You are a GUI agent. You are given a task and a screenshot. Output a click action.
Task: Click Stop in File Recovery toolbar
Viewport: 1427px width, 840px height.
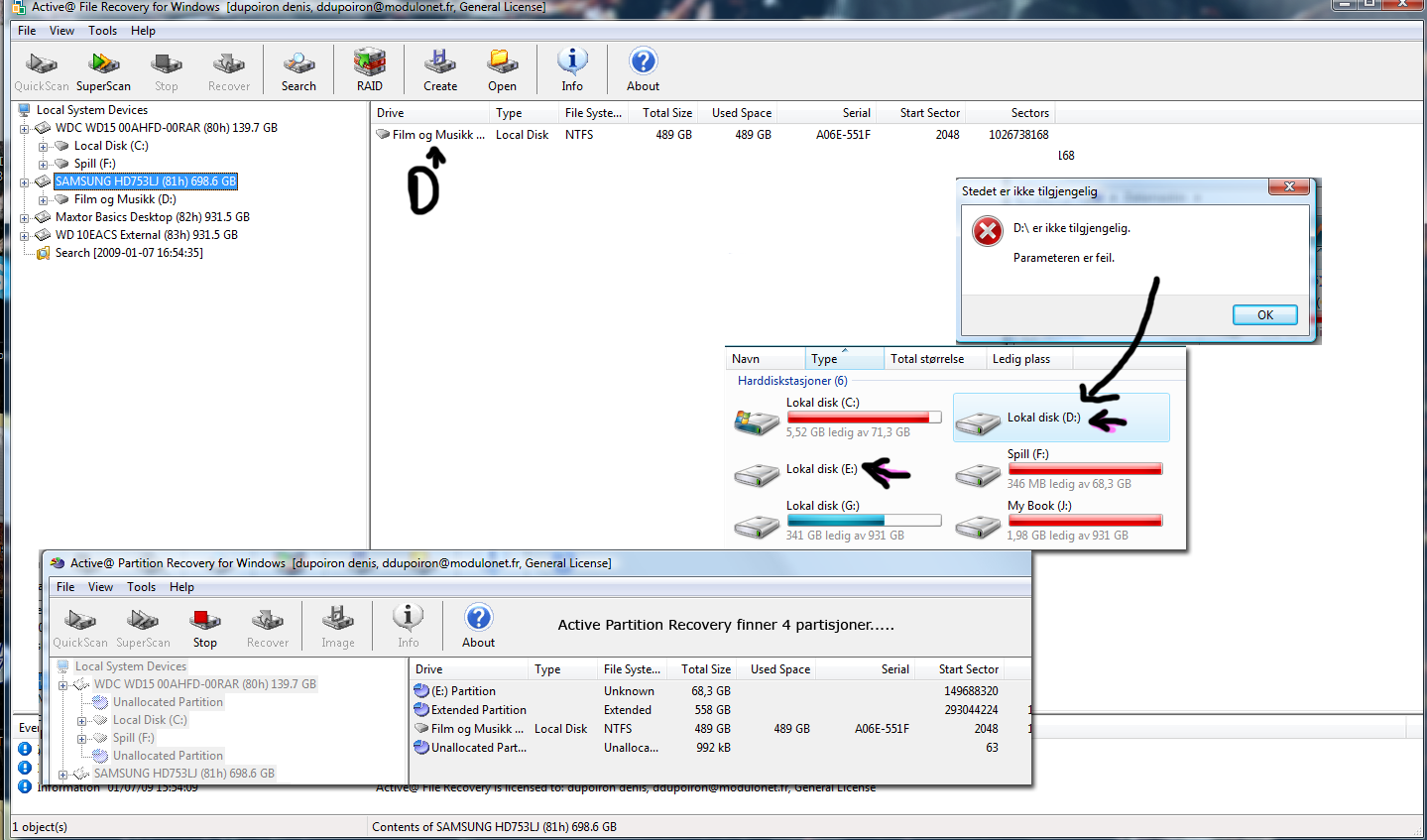click(167, 71)
